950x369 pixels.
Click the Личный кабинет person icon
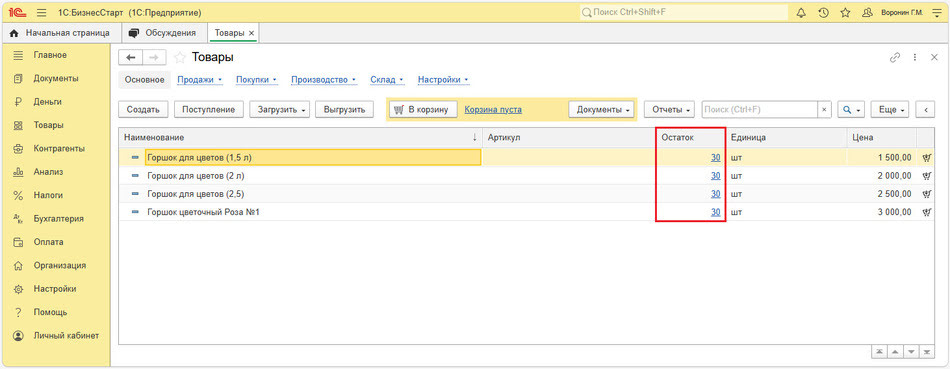click(x=18, y=336)
